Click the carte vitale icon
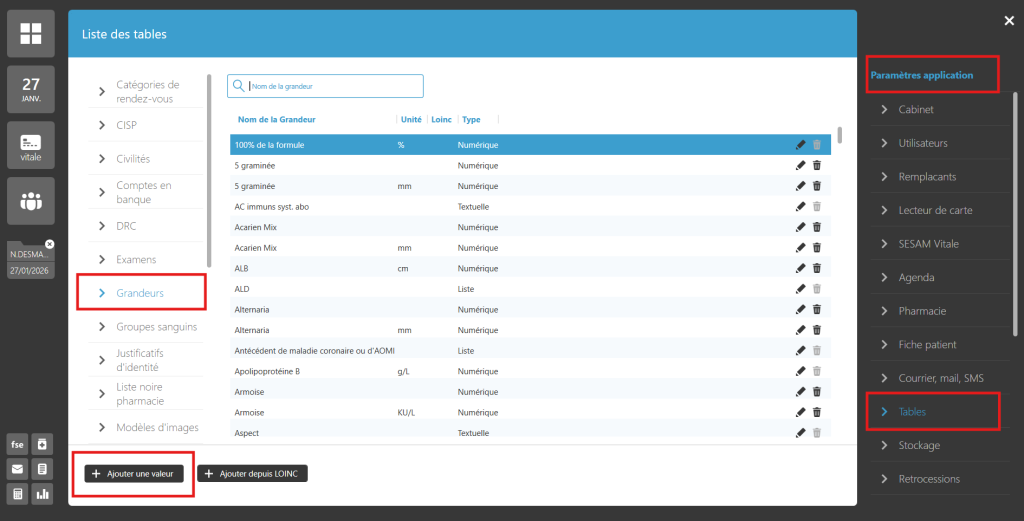This screenshot has height=521, width=1024. pyautogui.click(x=31, y=145)
